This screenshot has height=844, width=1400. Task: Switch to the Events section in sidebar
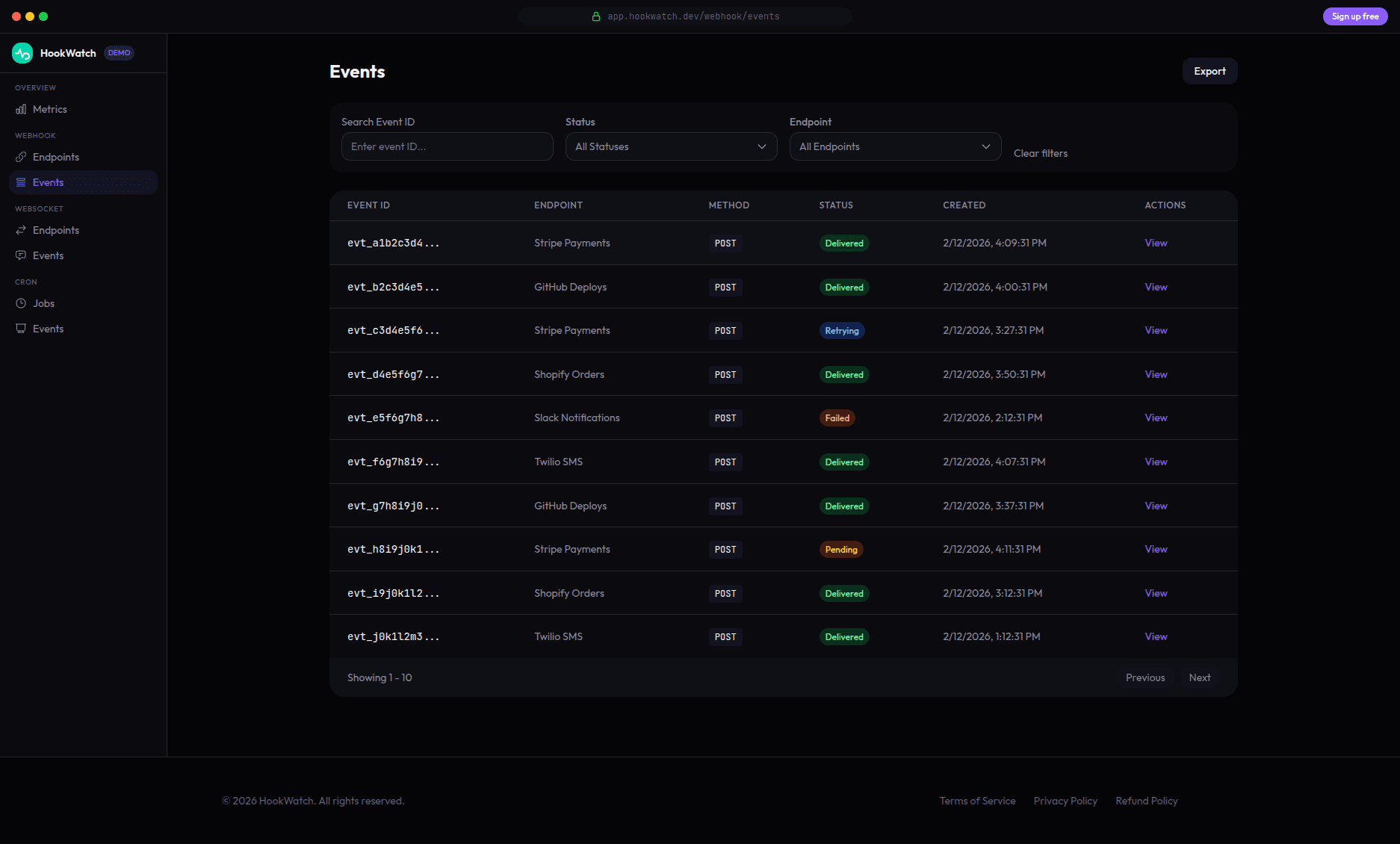(48, 181)
